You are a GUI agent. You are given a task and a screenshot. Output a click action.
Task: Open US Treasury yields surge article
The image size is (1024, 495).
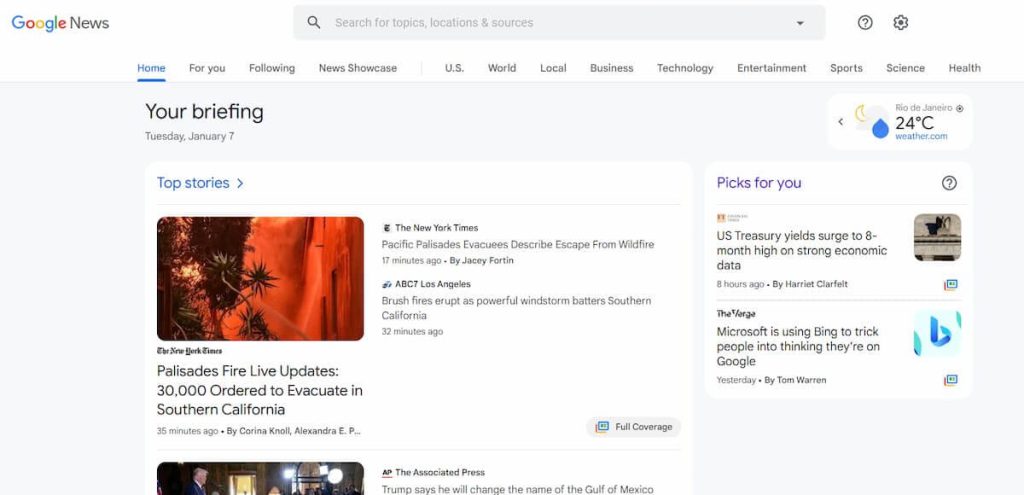coord(802,251)
